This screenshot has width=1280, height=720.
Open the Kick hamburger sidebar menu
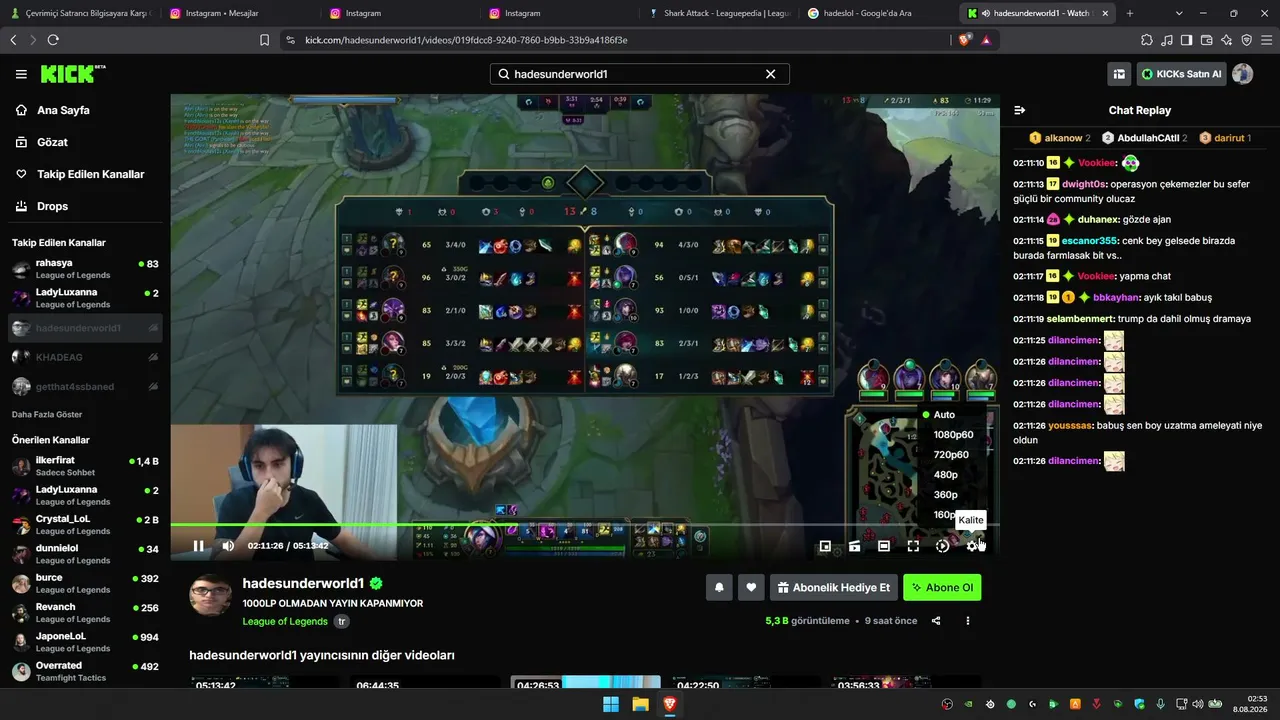pyautogui.click(x=21, y=74)
